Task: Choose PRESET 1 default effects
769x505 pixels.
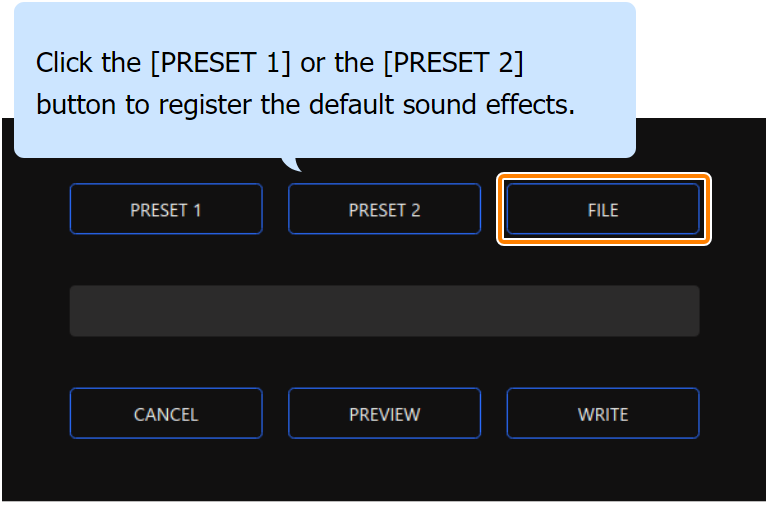Action: 166,210
